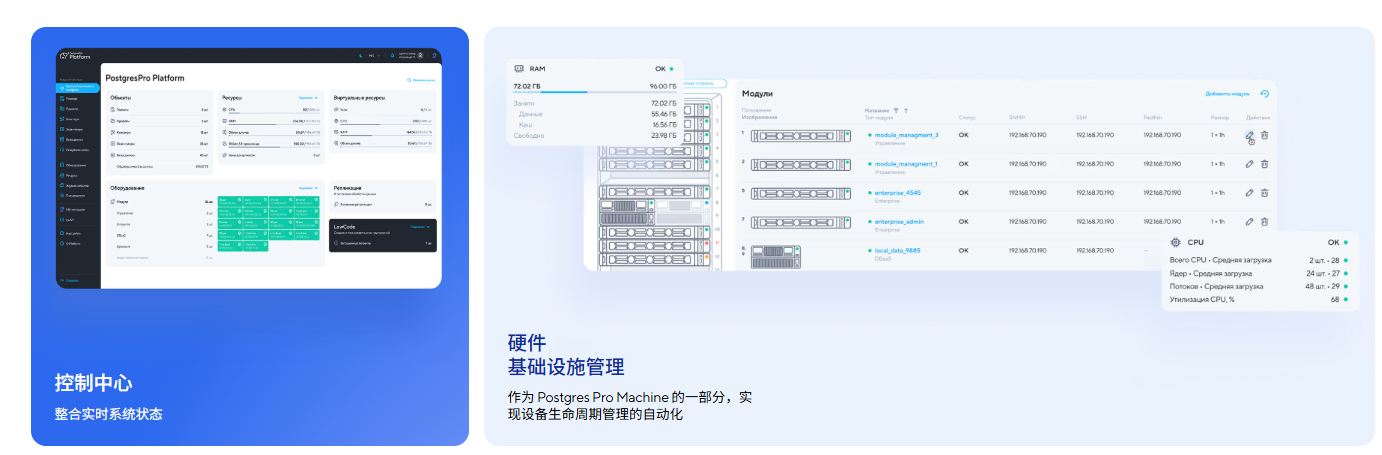This screenshot has height=455, width=1382.
Task: Click the RAM chip icon
Action: pos(518,69)
